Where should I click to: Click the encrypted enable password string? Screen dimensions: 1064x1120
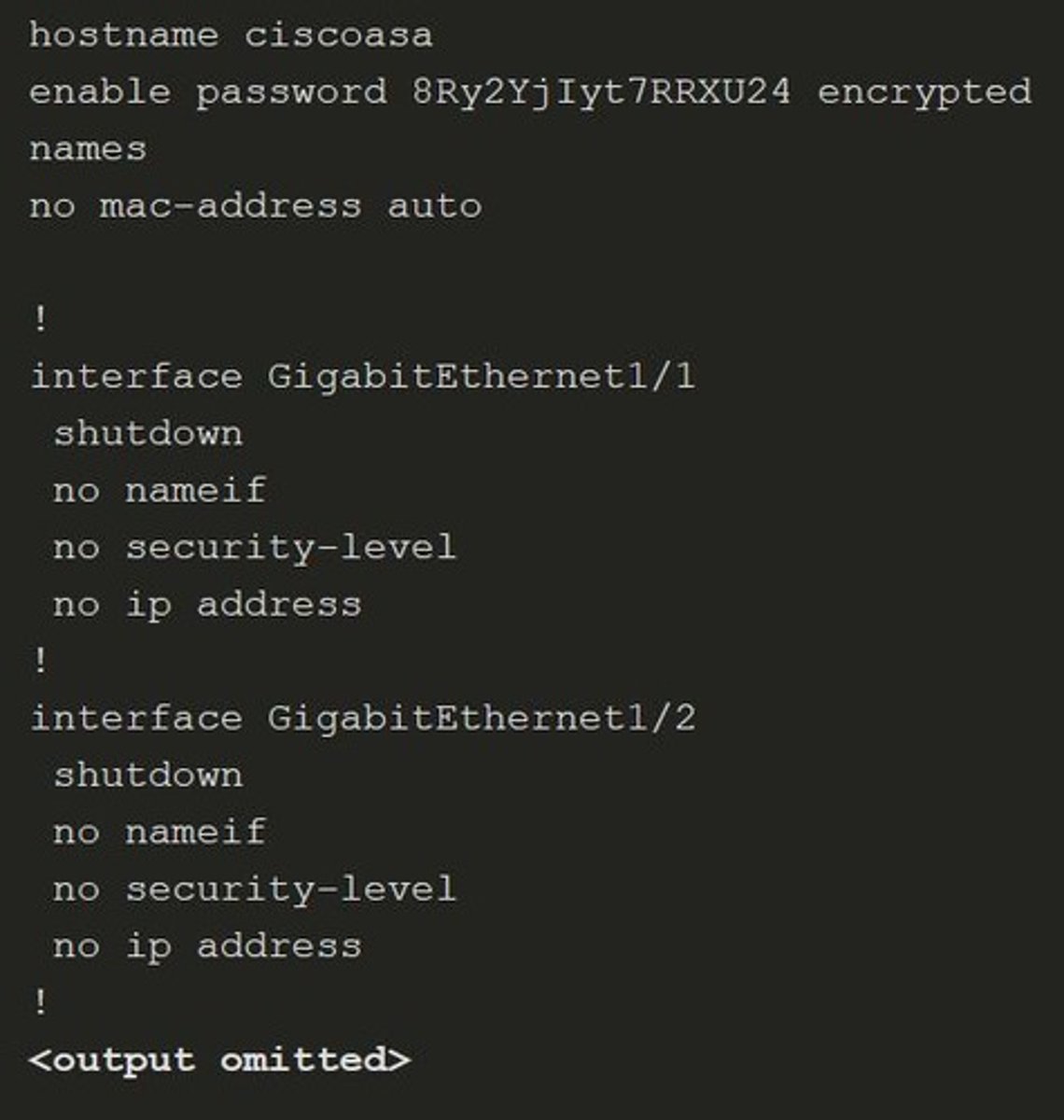tap(601, 92)
